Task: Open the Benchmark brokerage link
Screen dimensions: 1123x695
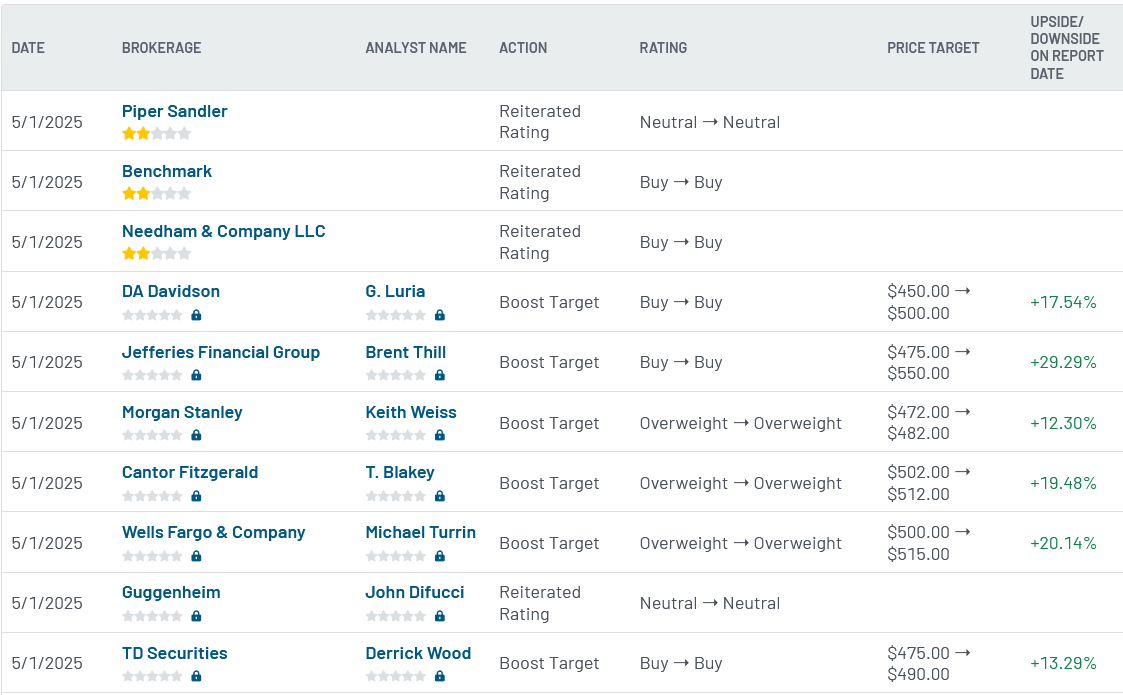Action: (167, 171)
